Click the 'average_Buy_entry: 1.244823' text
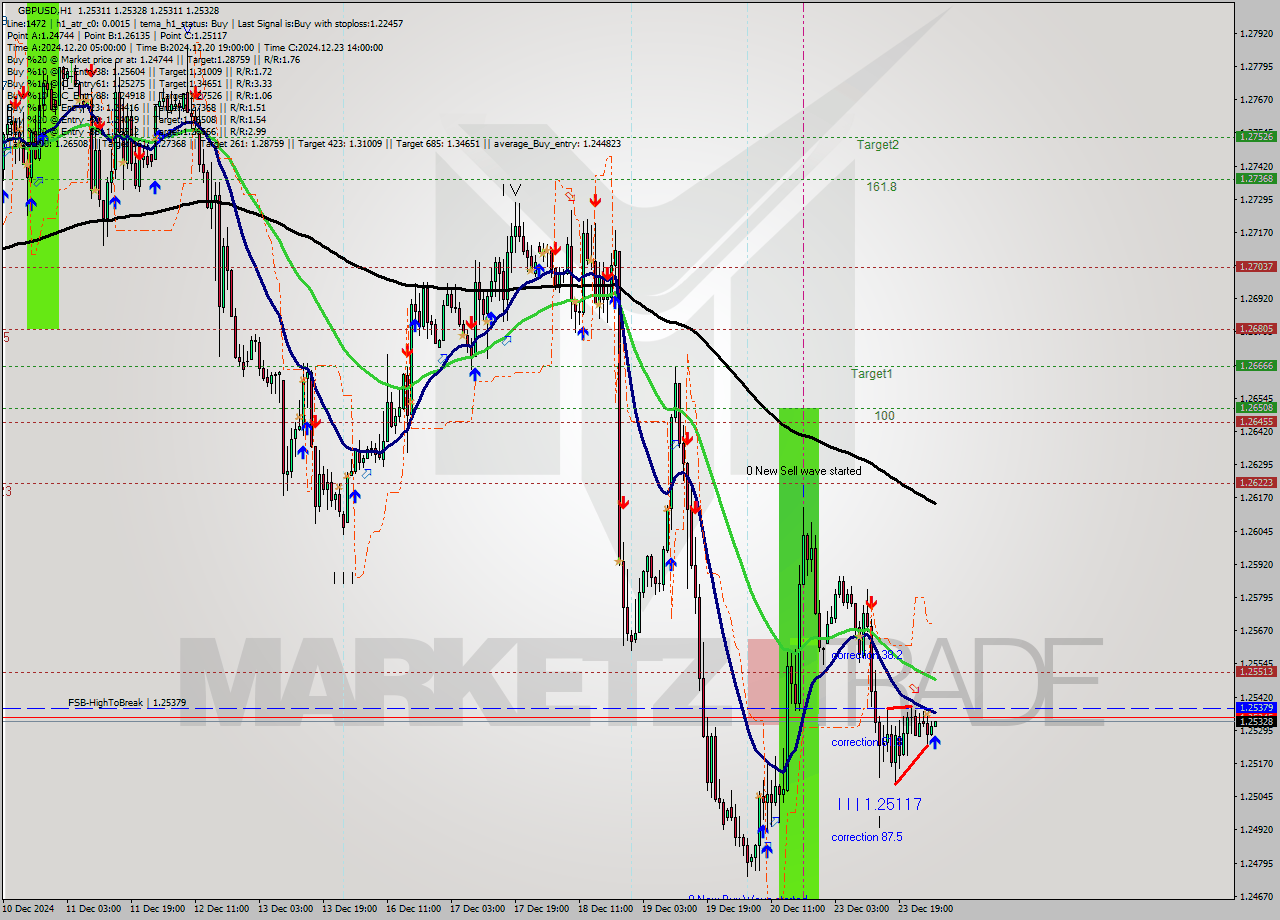This screenshot has width=1280, height=920. [556, 144]
